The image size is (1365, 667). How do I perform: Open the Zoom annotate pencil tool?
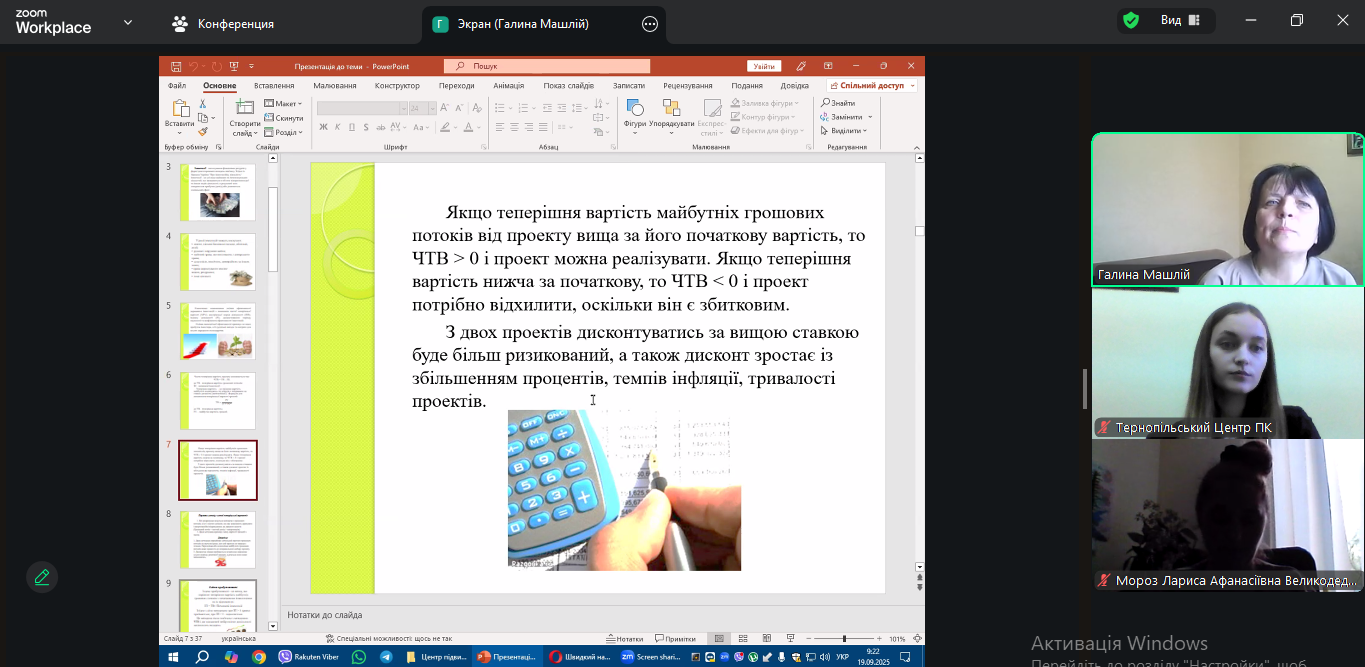tap(42, 577)
